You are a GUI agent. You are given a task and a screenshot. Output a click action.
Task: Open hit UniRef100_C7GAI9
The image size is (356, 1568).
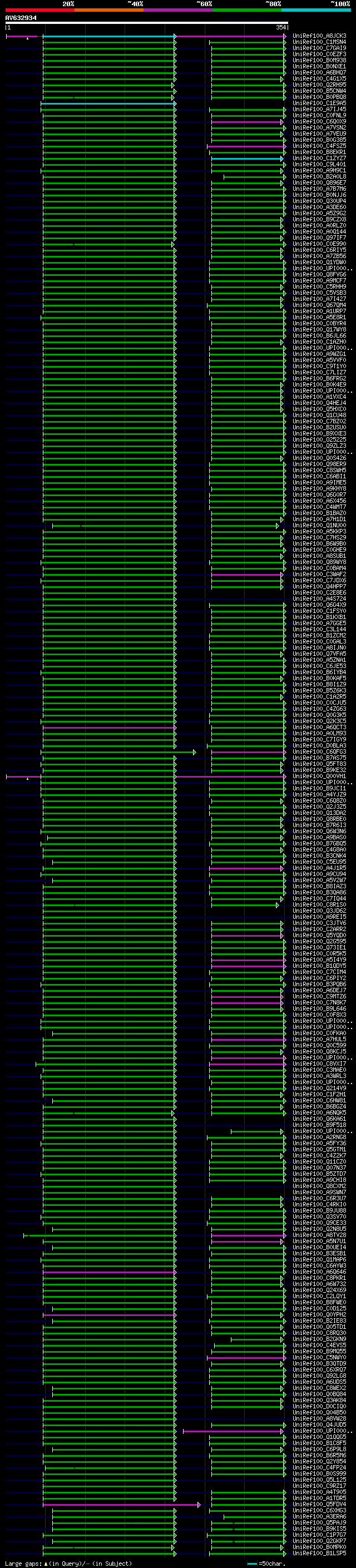click(x=319, y=48)
